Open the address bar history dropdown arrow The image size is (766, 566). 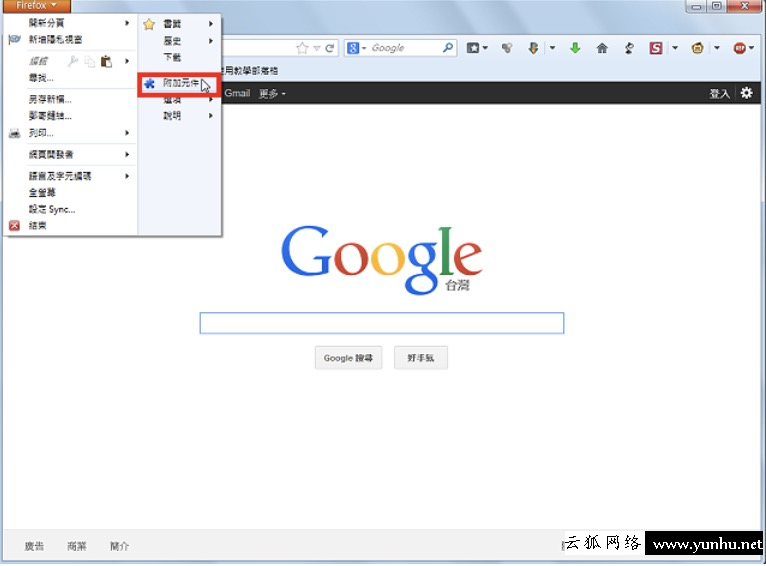coord(317,48)
